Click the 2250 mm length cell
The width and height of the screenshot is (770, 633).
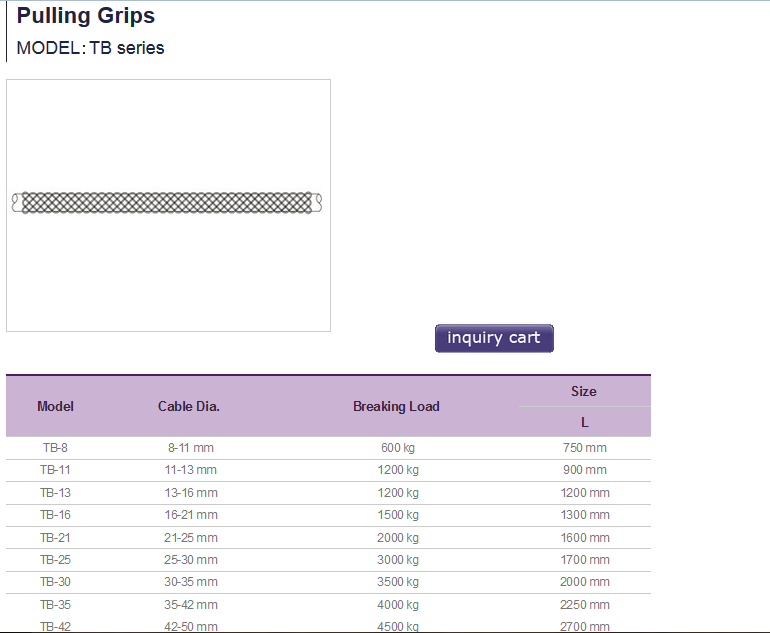point(585,605)
